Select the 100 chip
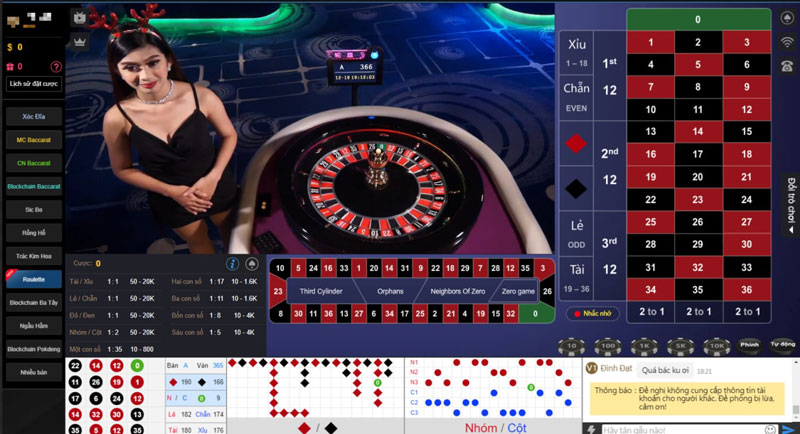Viewport: 800px width, 434px height. pyautogui.click(x=608, y=346)
